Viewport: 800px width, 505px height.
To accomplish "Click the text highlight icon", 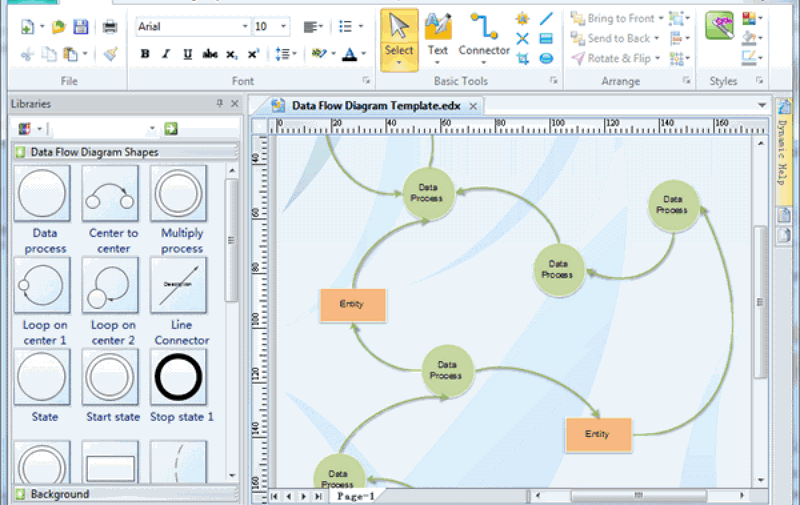I will [319, 53].
